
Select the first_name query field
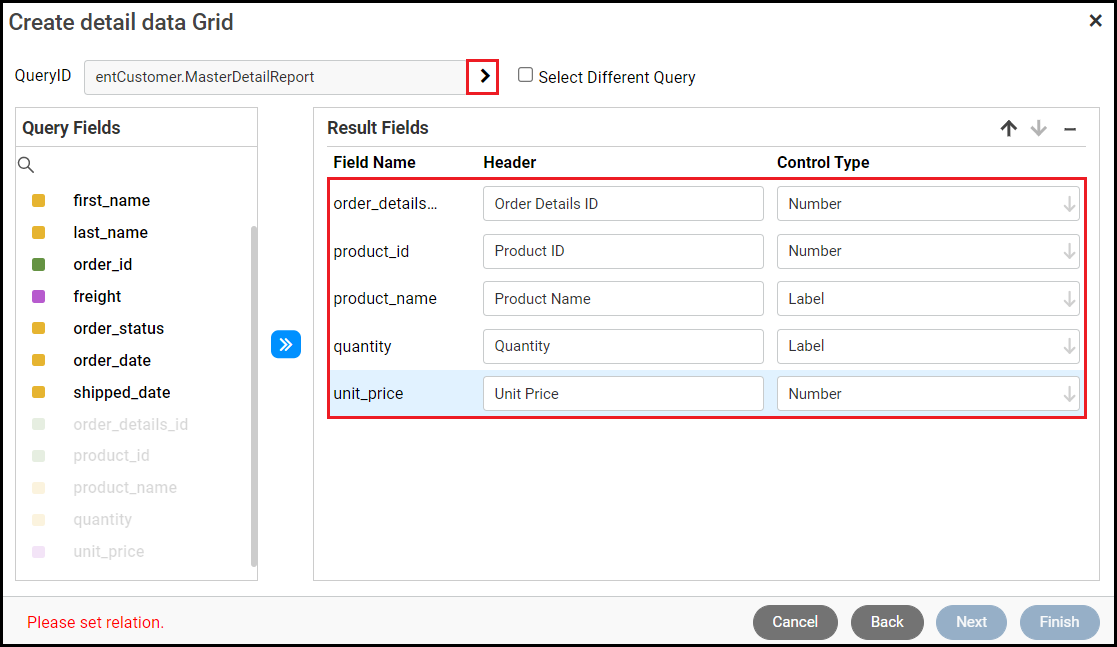[111, 201]
